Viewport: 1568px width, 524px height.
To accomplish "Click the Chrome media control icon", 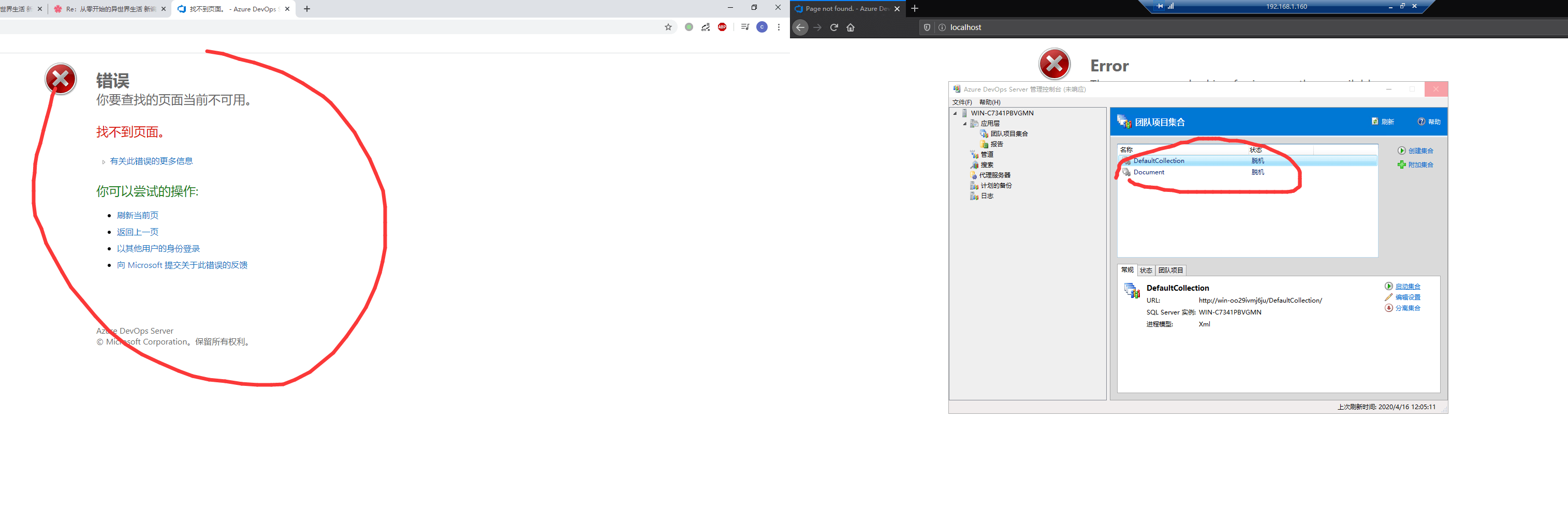I will [744, 27].
